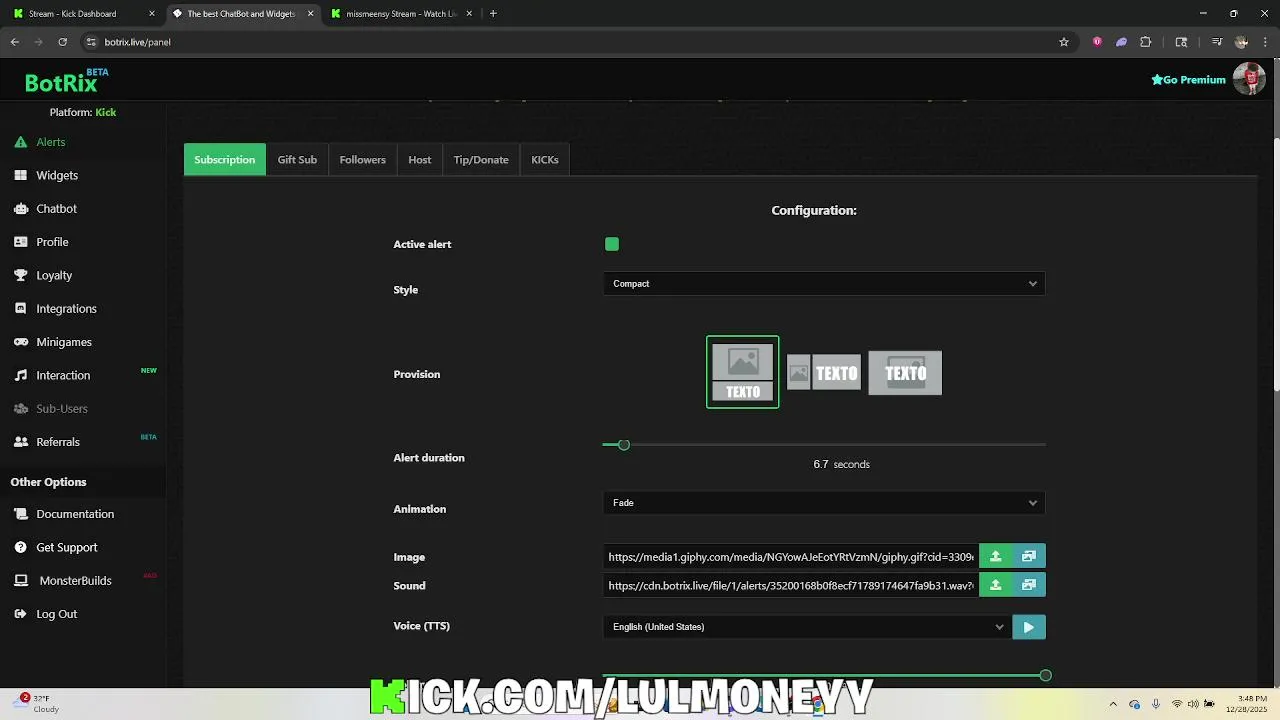Switch to the Tip/Donate tab

click(481, 160)
